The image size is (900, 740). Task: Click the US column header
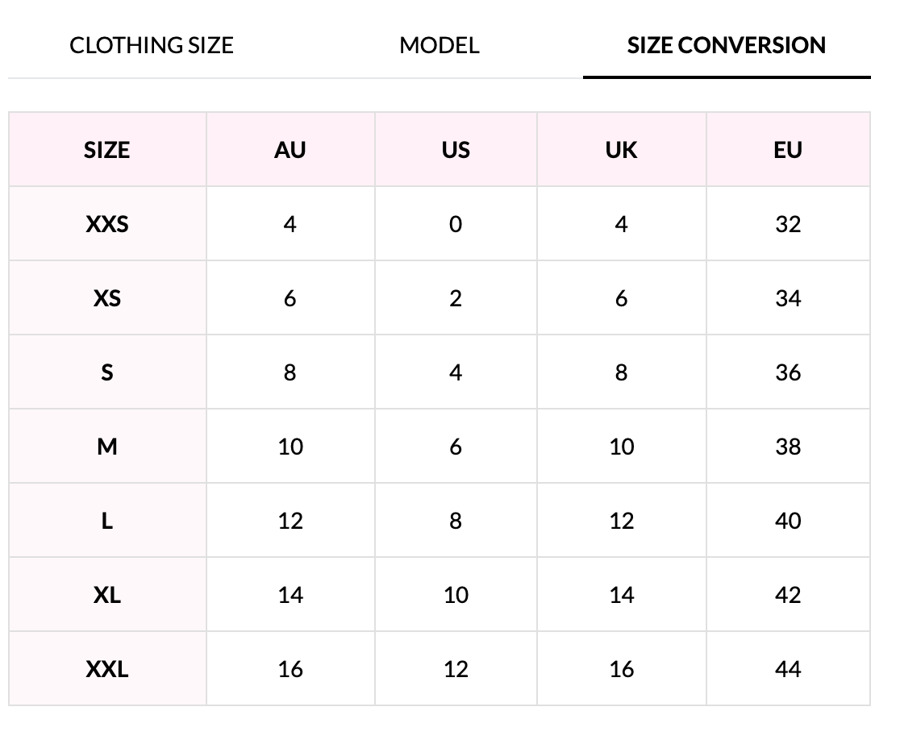[x=456, y=150]
